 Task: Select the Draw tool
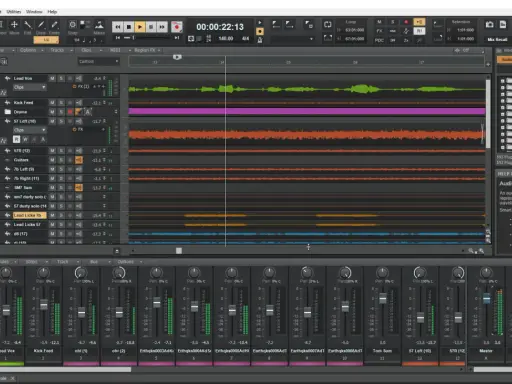point(41,24)
